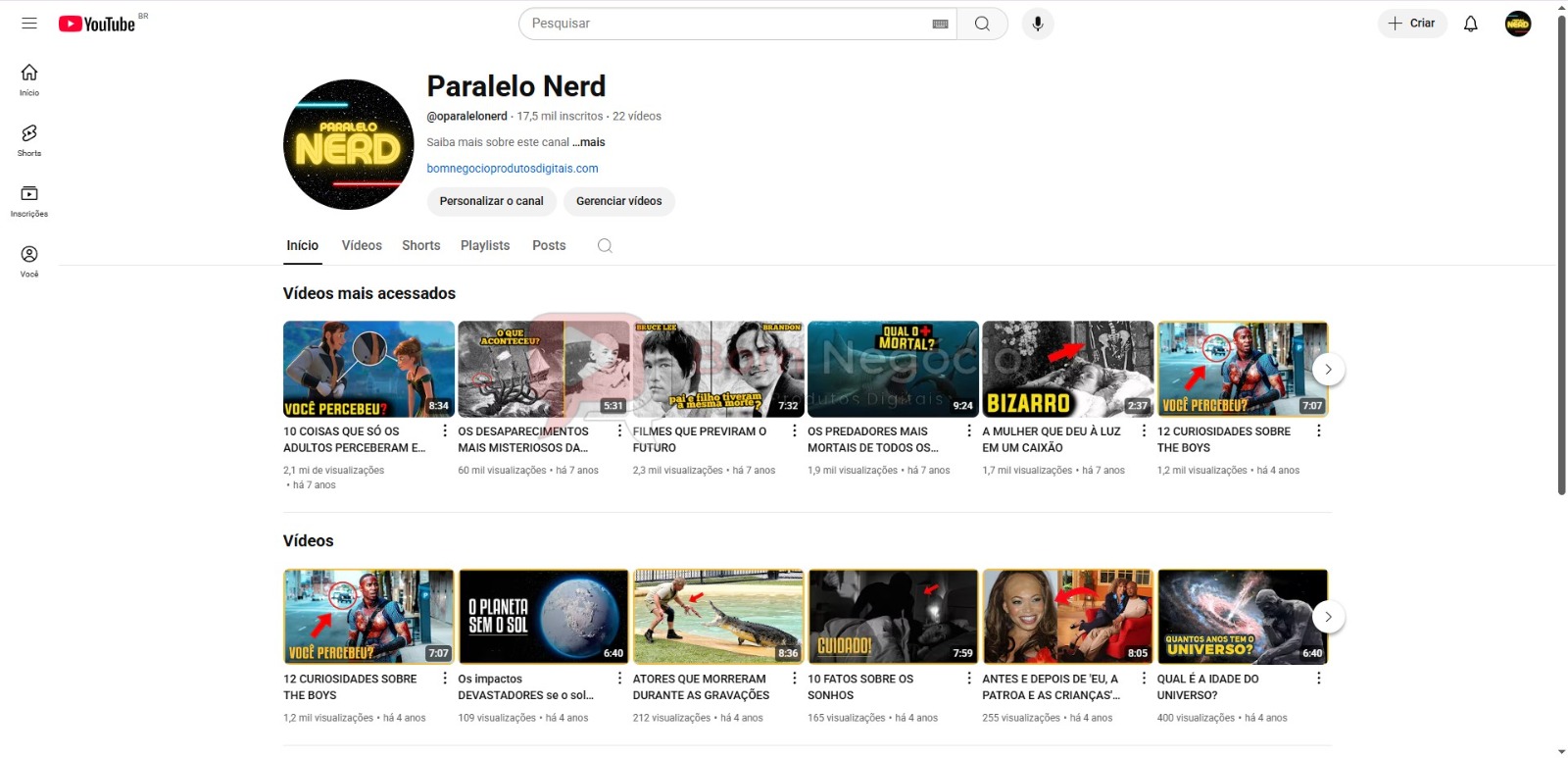Image resolution: width=1568 pixels, height=758 pixels.
Task: Open 10 COISAS QUE SÓ OS ADULTOS video title
Action: coord(355,439)
